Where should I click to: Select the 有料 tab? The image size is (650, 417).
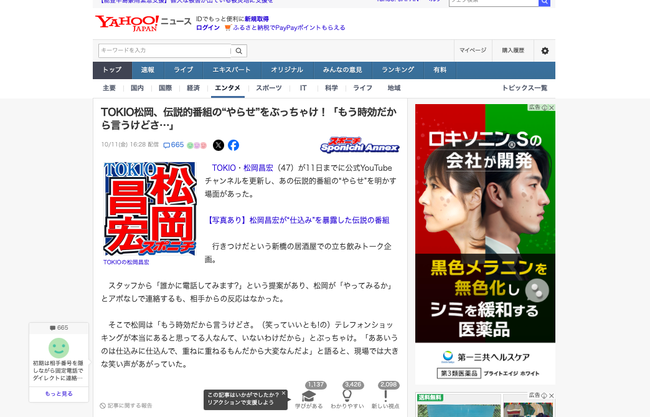[x=440, y=70]
